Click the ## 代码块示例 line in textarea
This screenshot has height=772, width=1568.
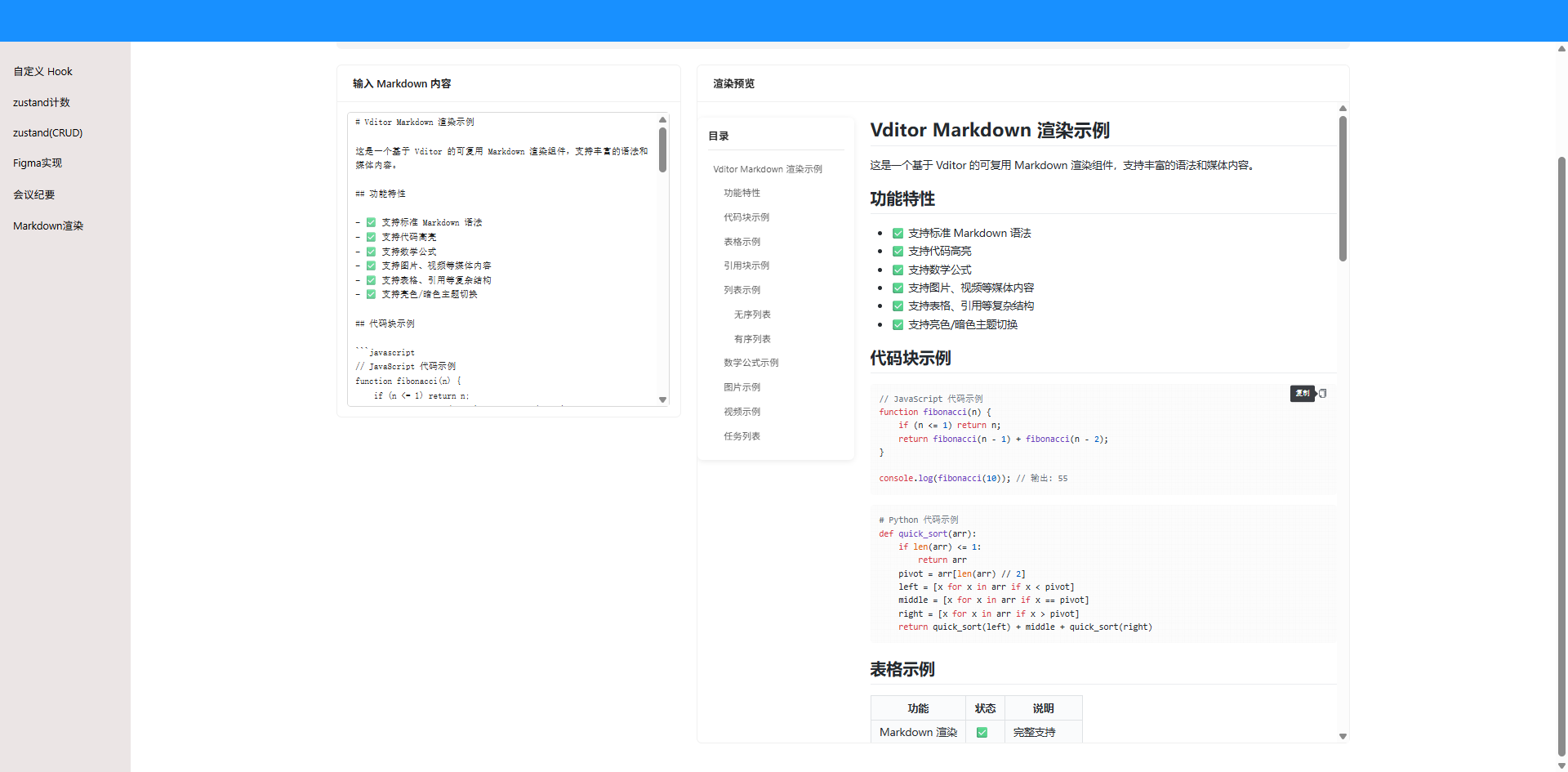(x=385, y=324)
